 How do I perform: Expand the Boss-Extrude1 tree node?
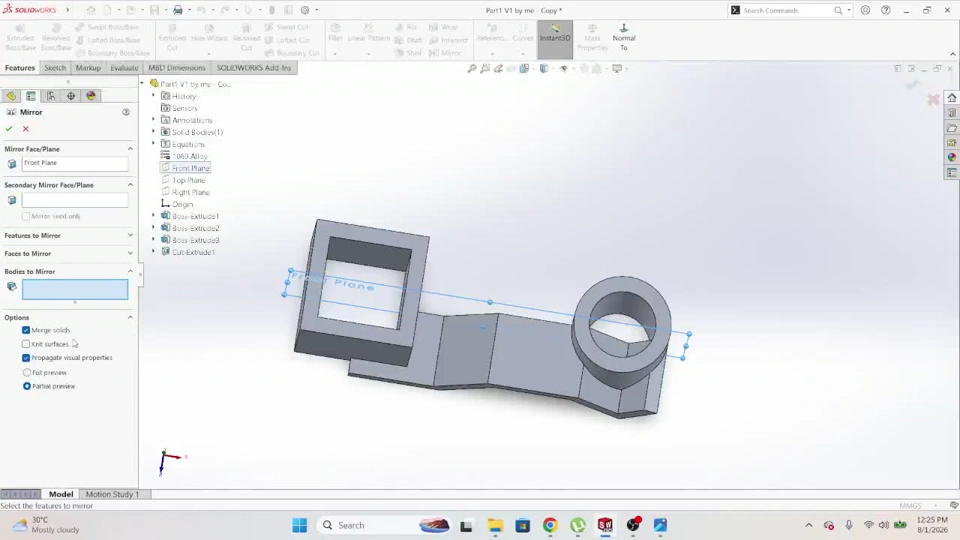154,216
